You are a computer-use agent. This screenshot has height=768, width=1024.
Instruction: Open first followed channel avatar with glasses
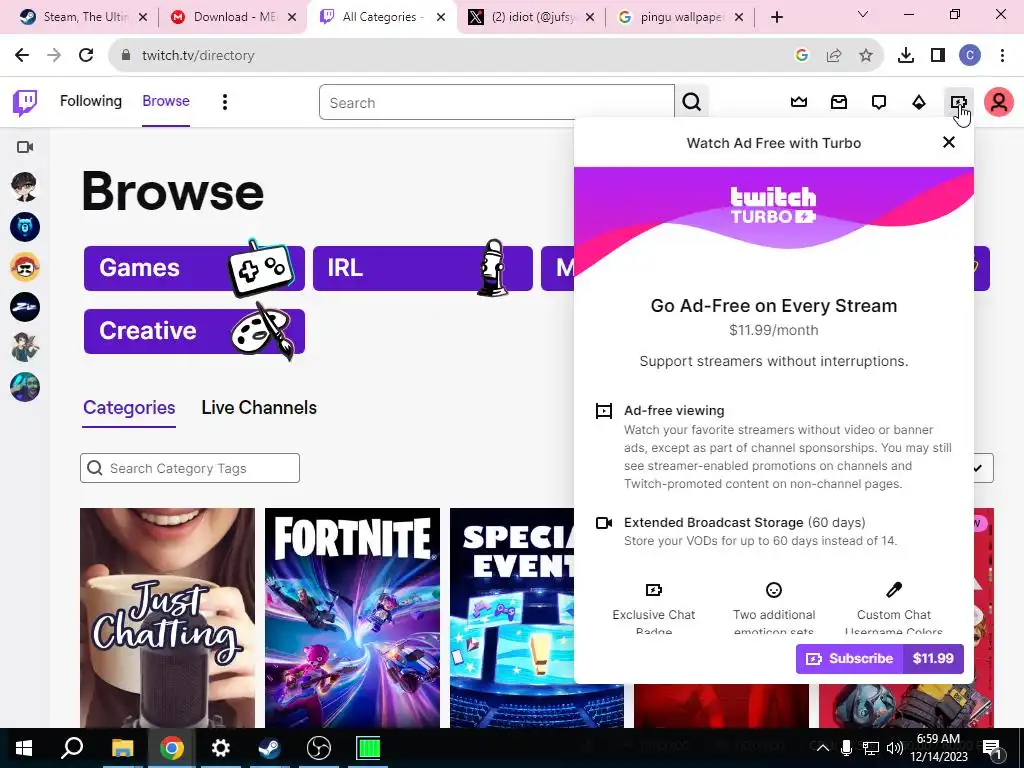tap(25, 187)
